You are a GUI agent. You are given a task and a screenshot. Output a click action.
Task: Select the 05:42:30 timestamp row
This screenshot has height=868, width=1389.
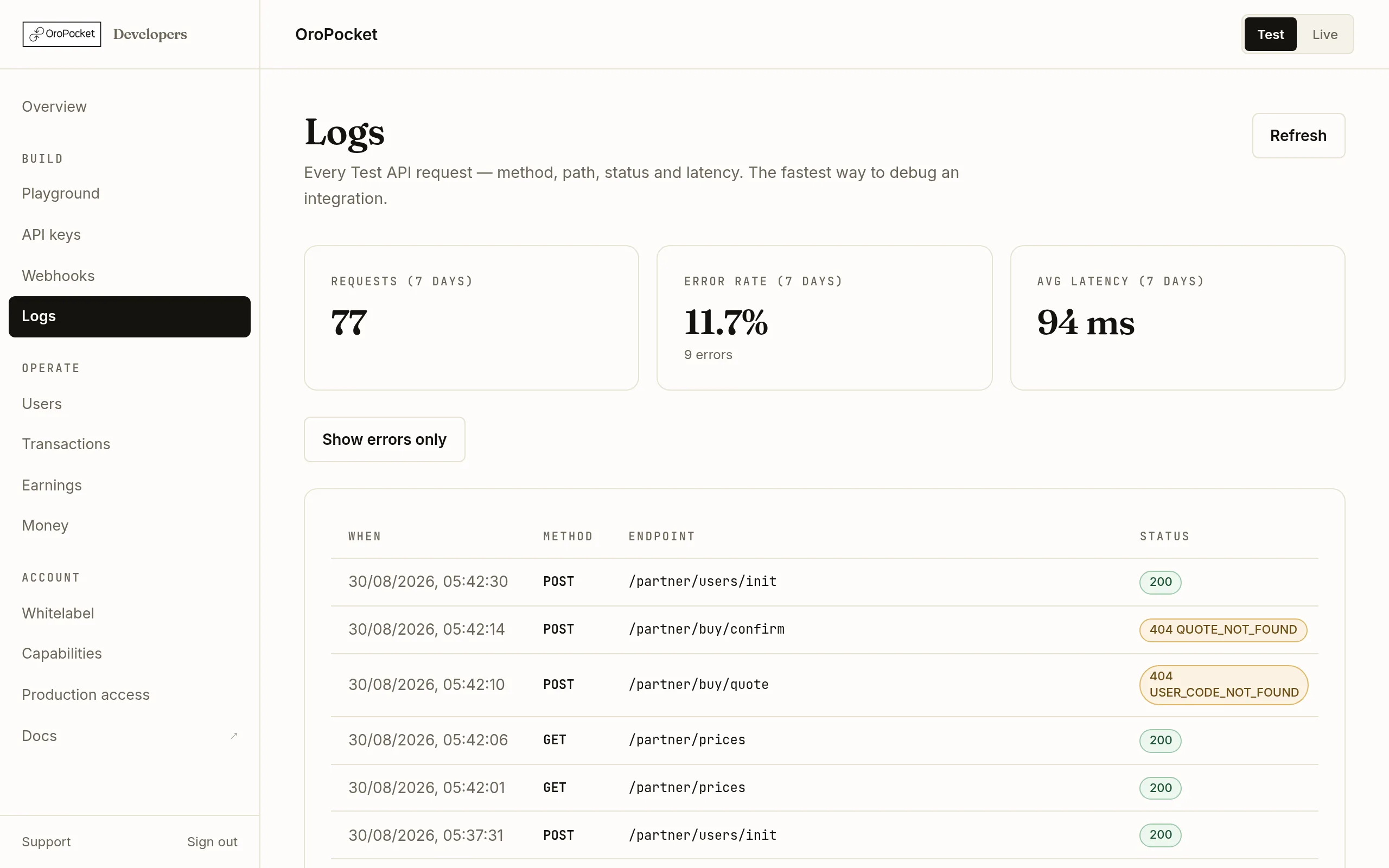point(825,582)
